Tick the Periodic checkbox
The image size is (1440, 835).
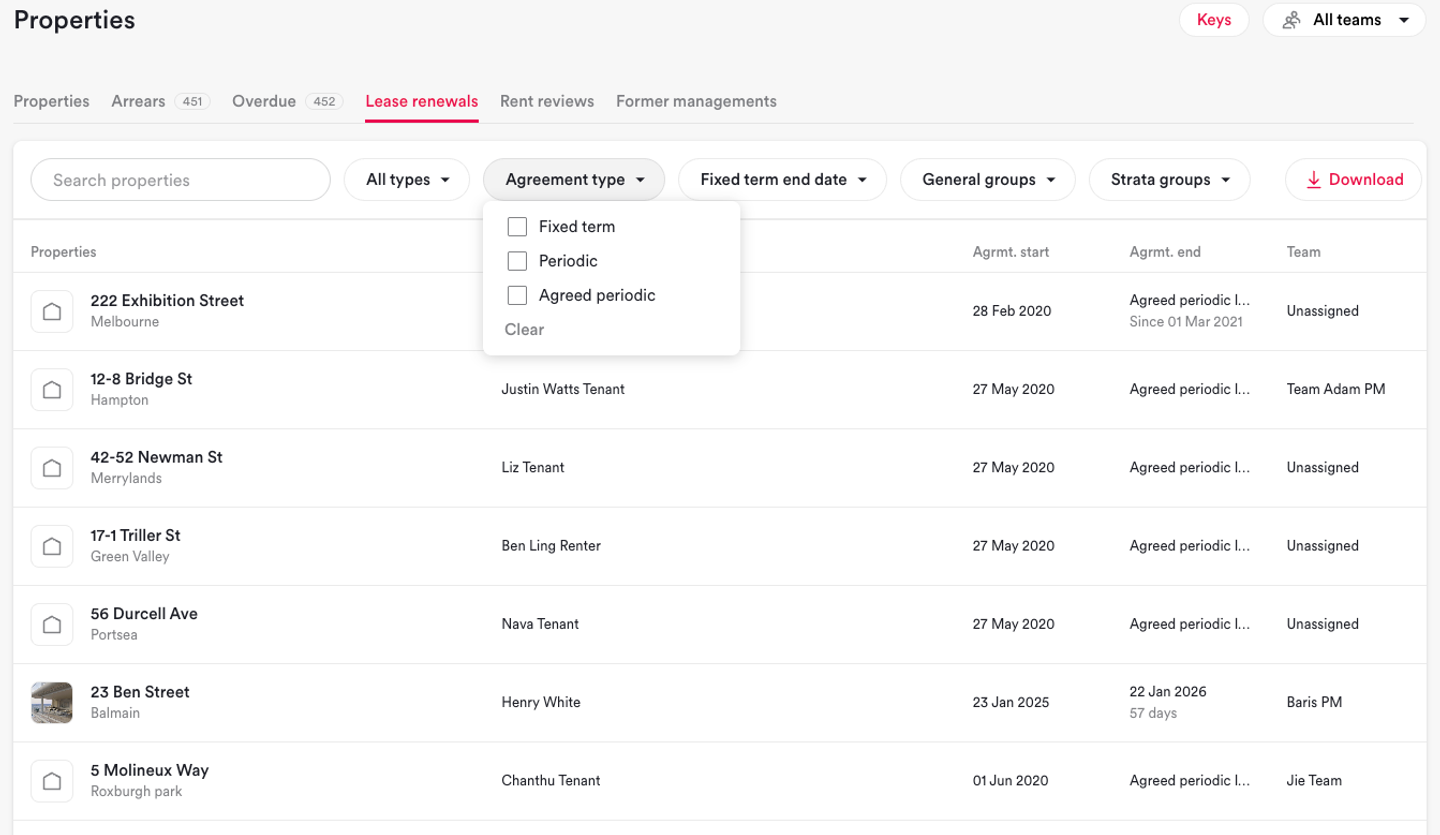(x=517, y=261)
